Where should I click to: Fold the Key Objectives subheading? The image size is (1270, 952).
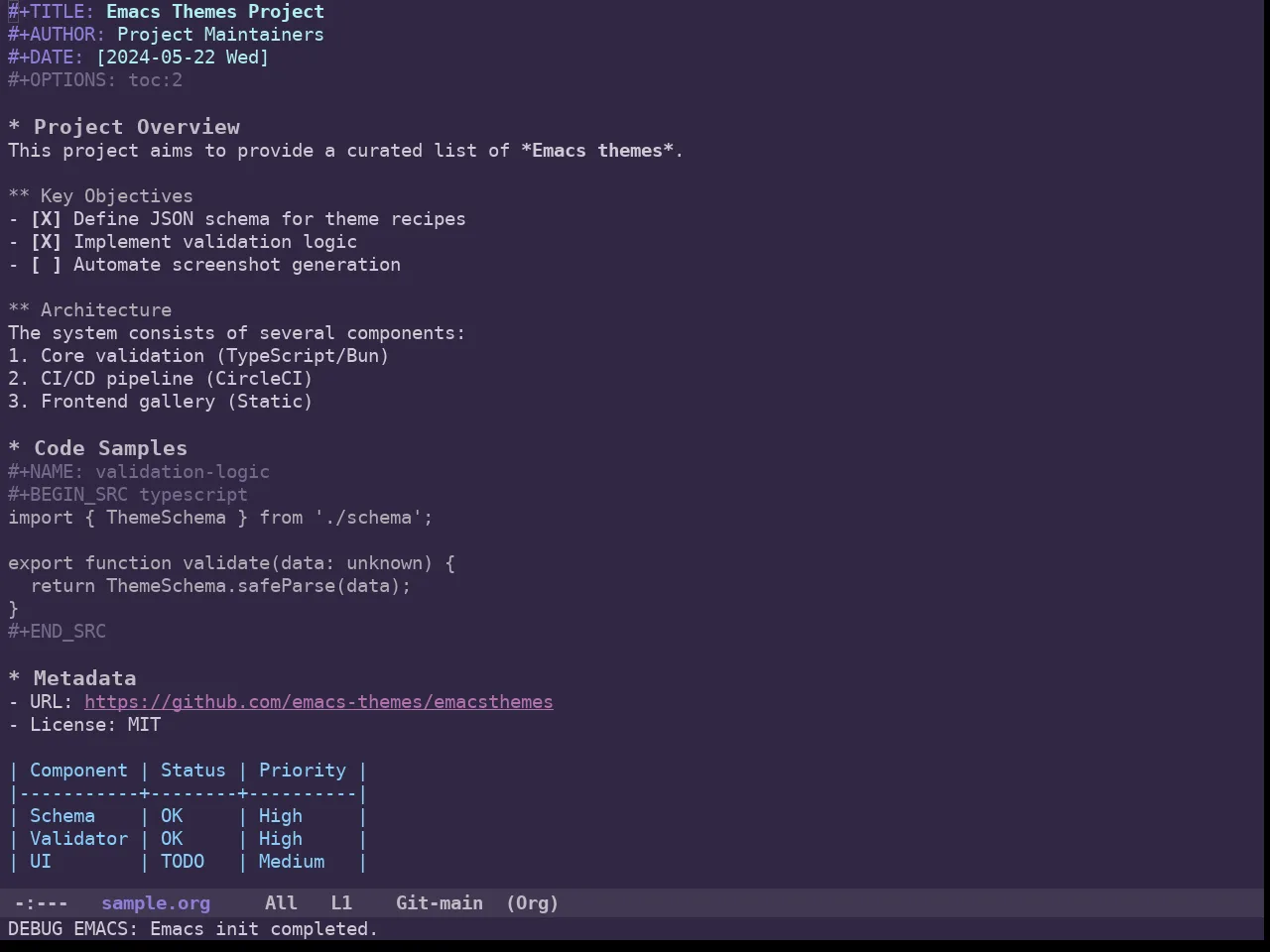coord(100,196)
